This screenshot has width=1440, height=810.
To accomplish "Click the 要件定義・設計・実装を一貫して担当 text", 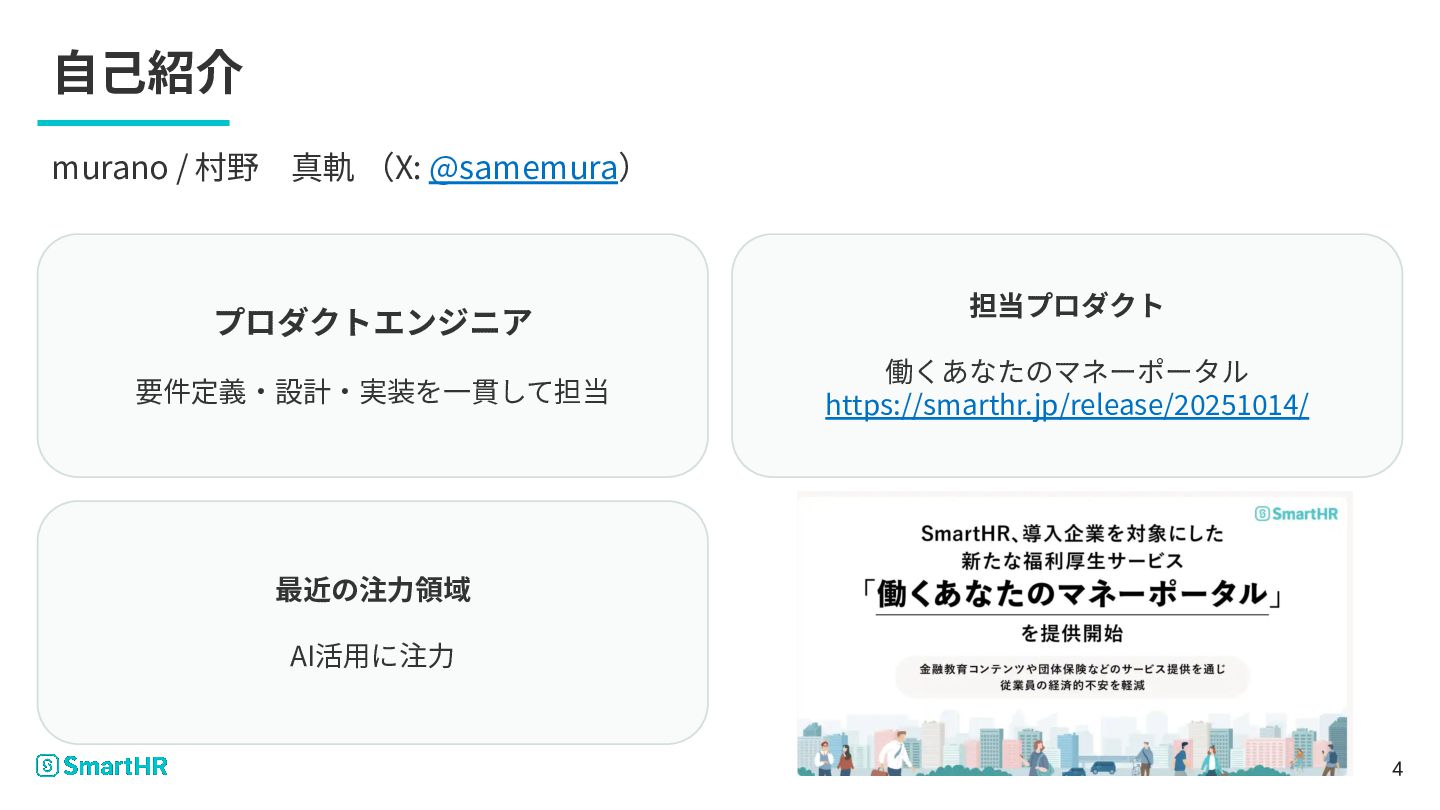I will click(373, 391).
